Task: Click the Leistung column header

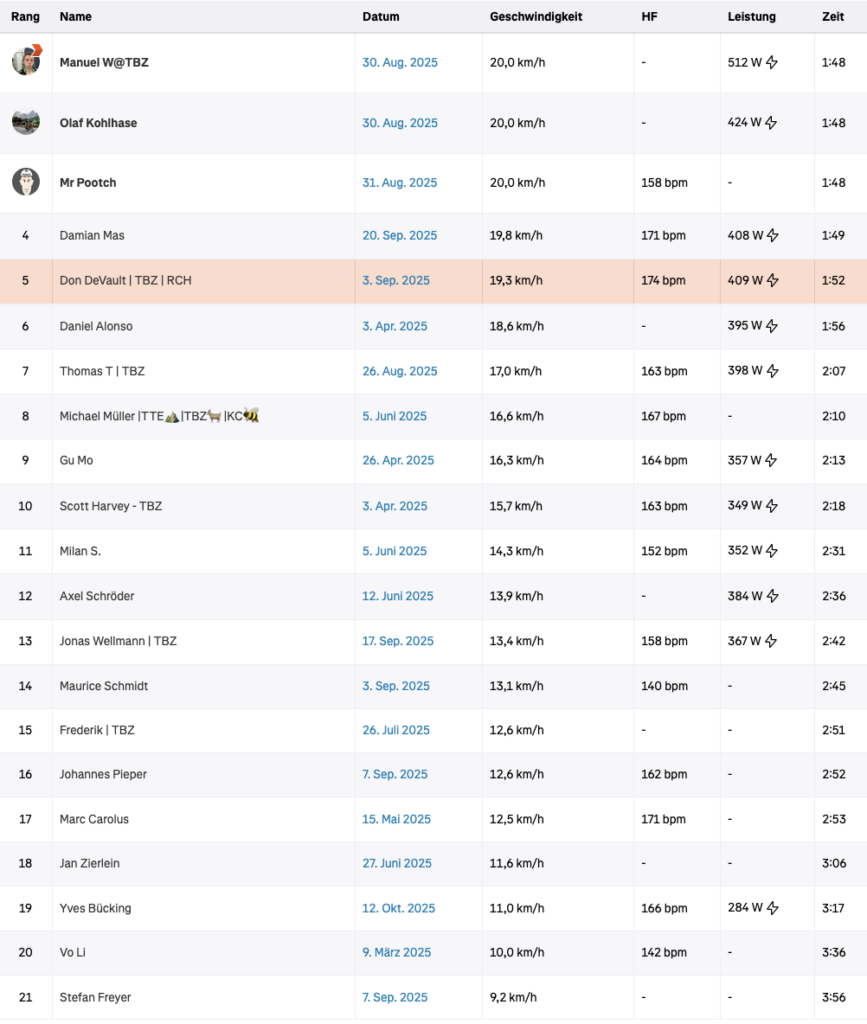Action: (x=751, y=17)
